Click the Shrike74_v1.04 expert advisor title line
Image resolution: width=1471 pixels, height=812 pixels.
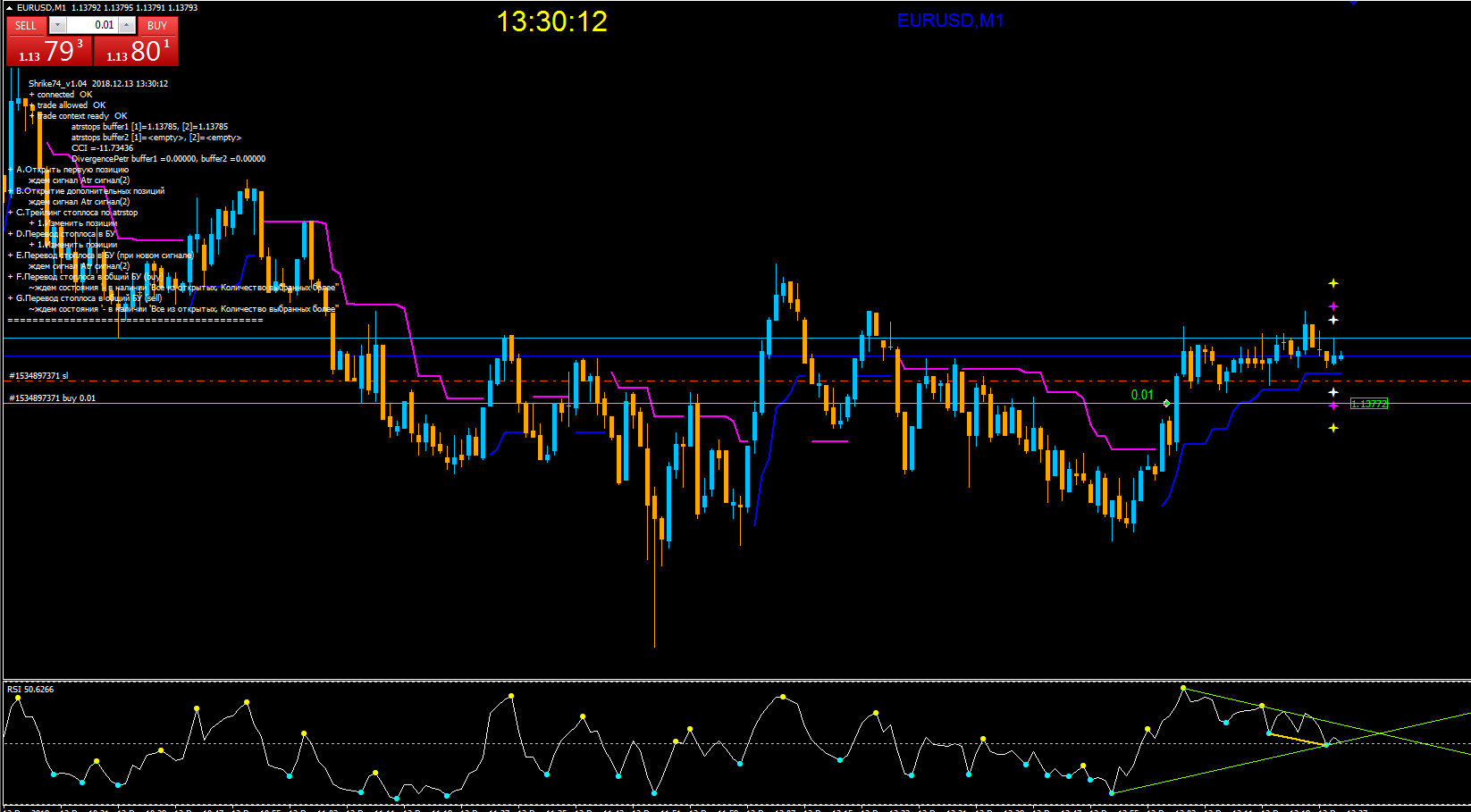pyautogui.click(x=98, y=84)
